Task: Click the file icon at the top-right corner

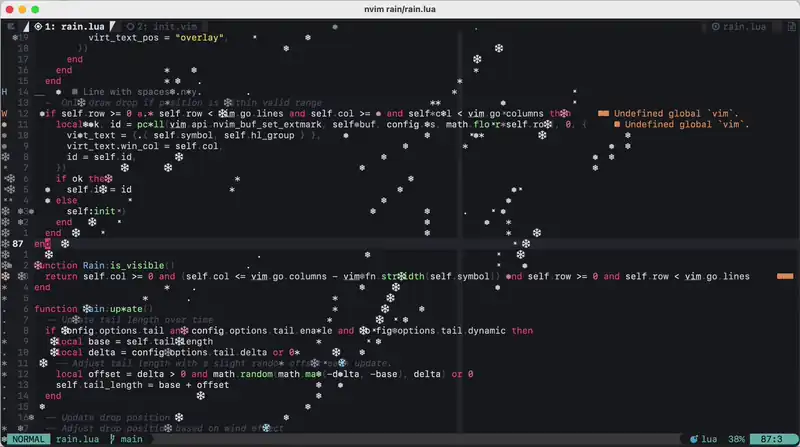Action: point(791,27)
